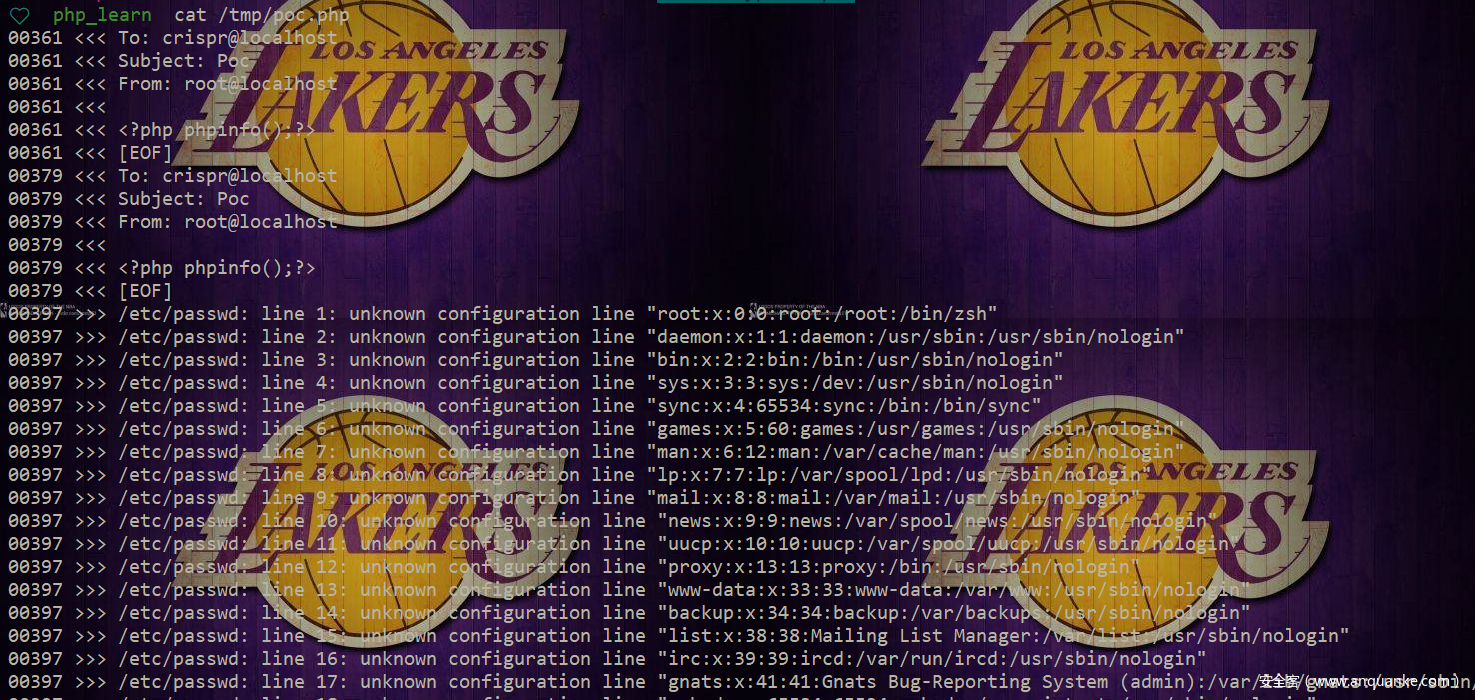Click the passwd entry starting 'games:x:5:60'
Image resolution: width=1475 pixels, height=700 pixels.
tap(915, 429)
